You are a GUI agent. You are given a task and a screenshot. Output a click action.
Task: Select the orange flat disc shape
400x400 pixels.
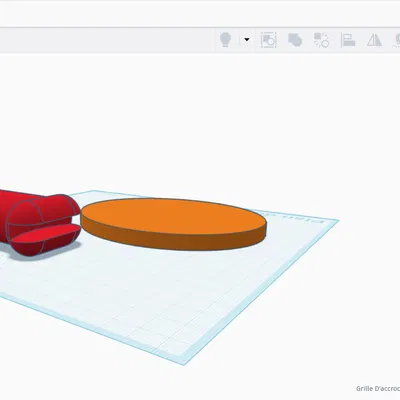point(173,224)
